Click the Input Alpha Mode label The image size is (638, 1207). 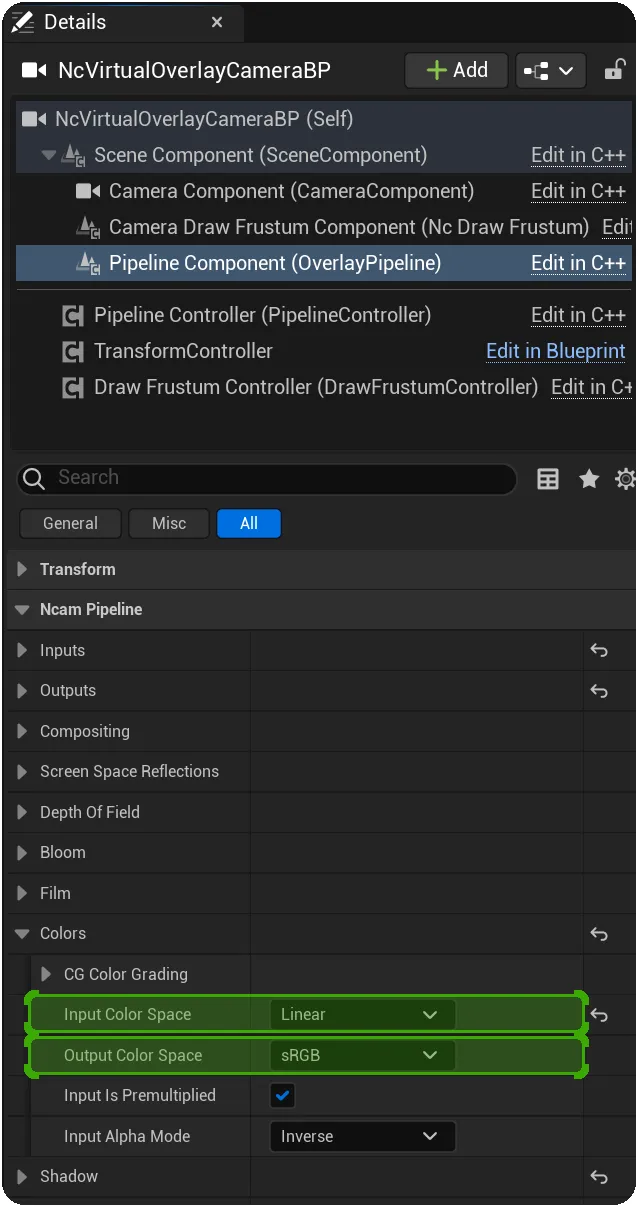tap(127, 1136)
